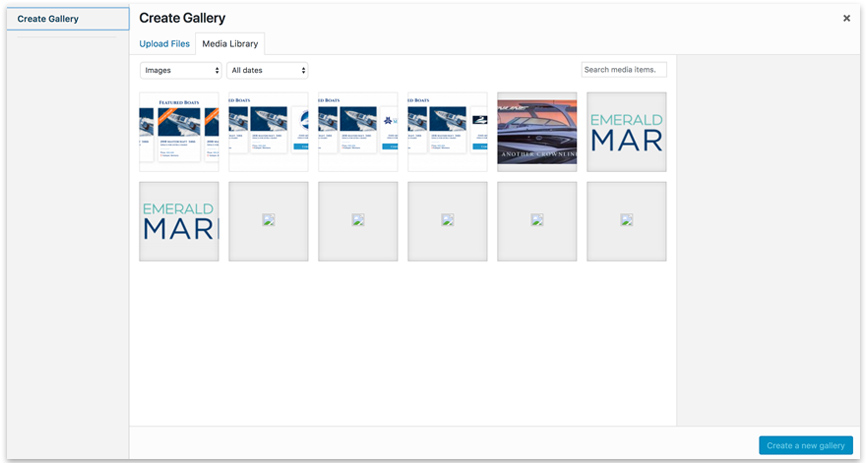
Task: Select the Another Crownline boat photo
Action: pyautogui.click(x=537, y=132)
